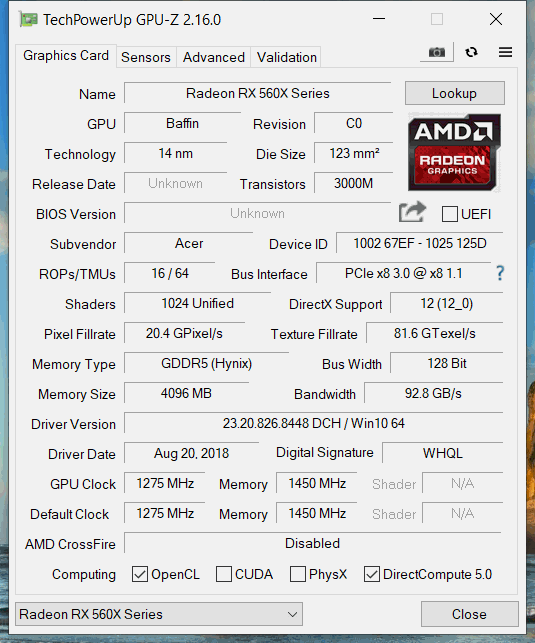The width and height of the screenshot is (535, 643).
Task: Click the GPU Clock row Memory 1450 MHz
Action: [x=317, y=483]
